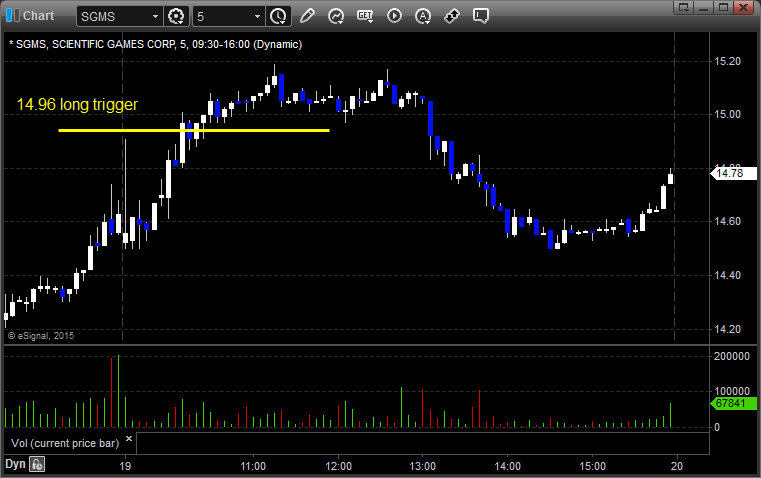Click the window pop-out dropdown icon
The image size is (761, 478).
click(684, 7)
